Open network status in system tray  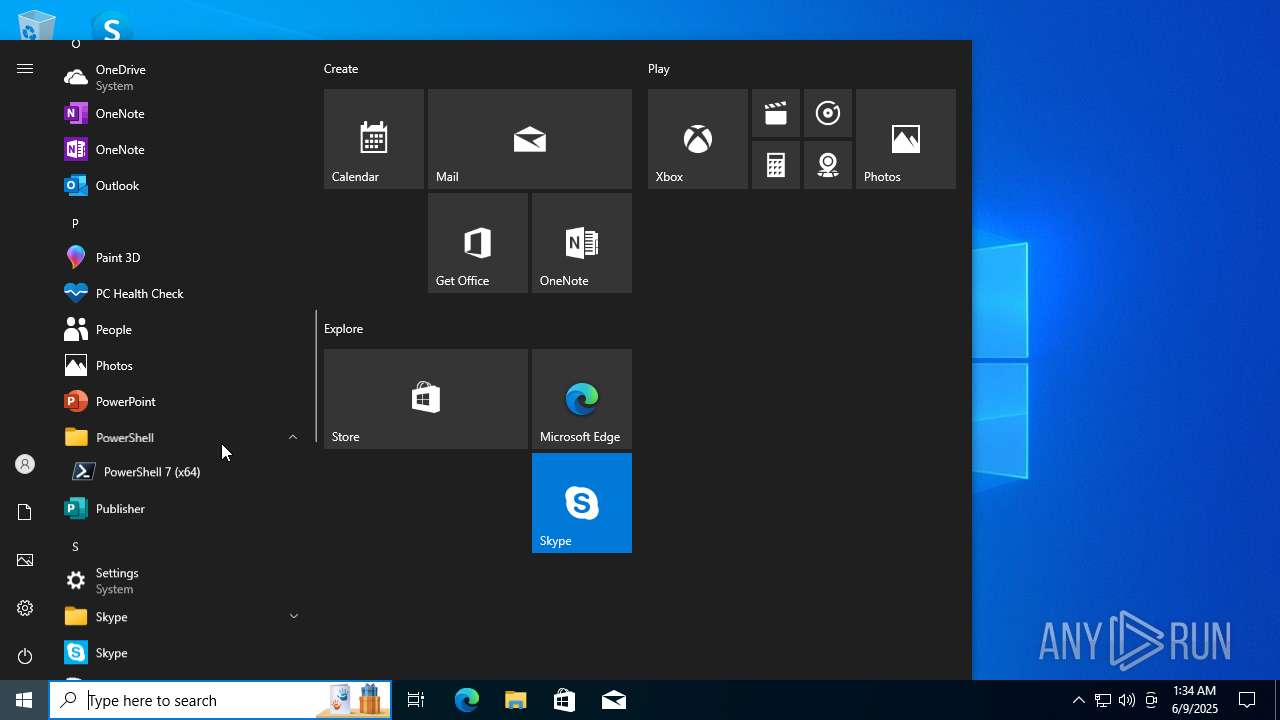coord(1102,700)
